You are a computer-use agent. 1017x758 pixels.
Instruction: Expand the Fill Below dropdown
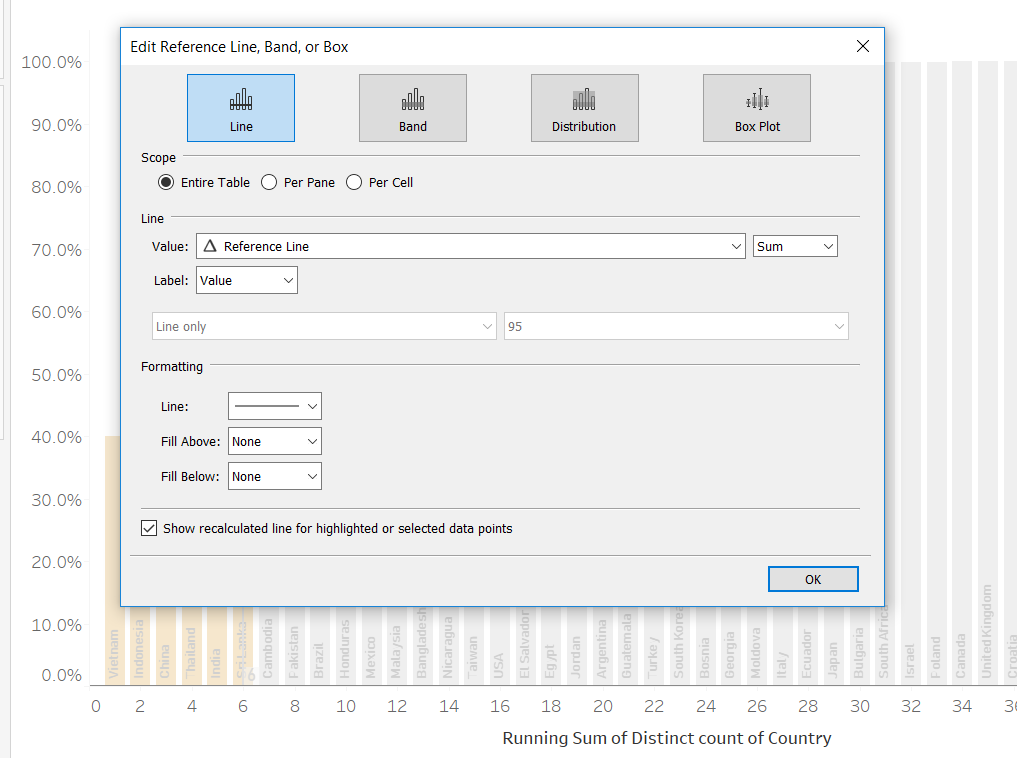pyautogui.click(x=275, y=477)
